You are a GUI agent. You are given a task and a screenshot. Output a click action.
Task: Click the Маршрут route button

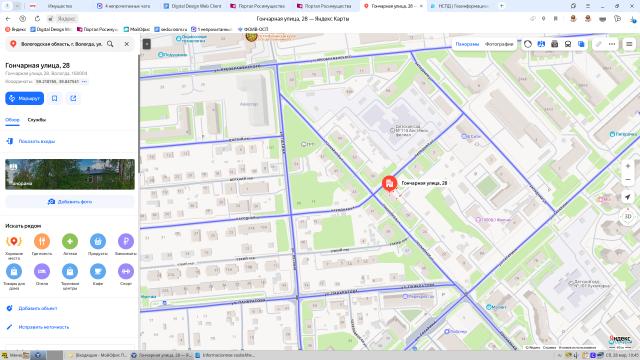click(24, 98)
